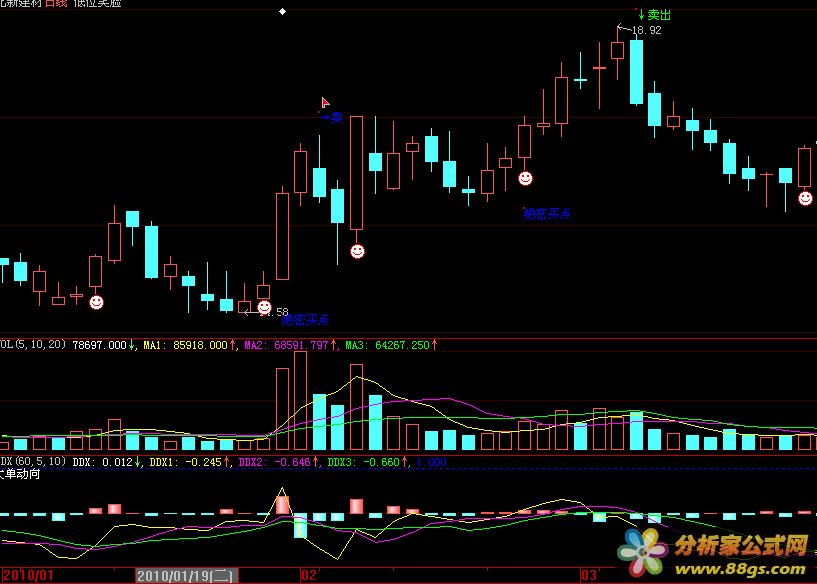Screen dimensions: 817x584
Task: Click smiley above the middle 绝密买点 label
Action: click(x=525, y=179)
